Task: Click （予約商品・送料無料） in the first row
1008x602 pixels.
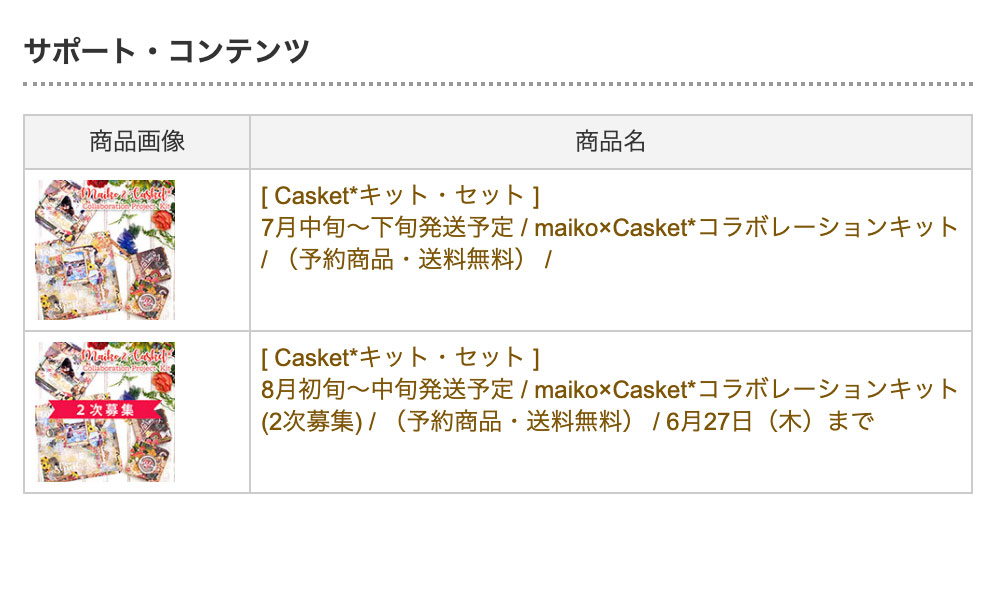Action: click(407, 259)
